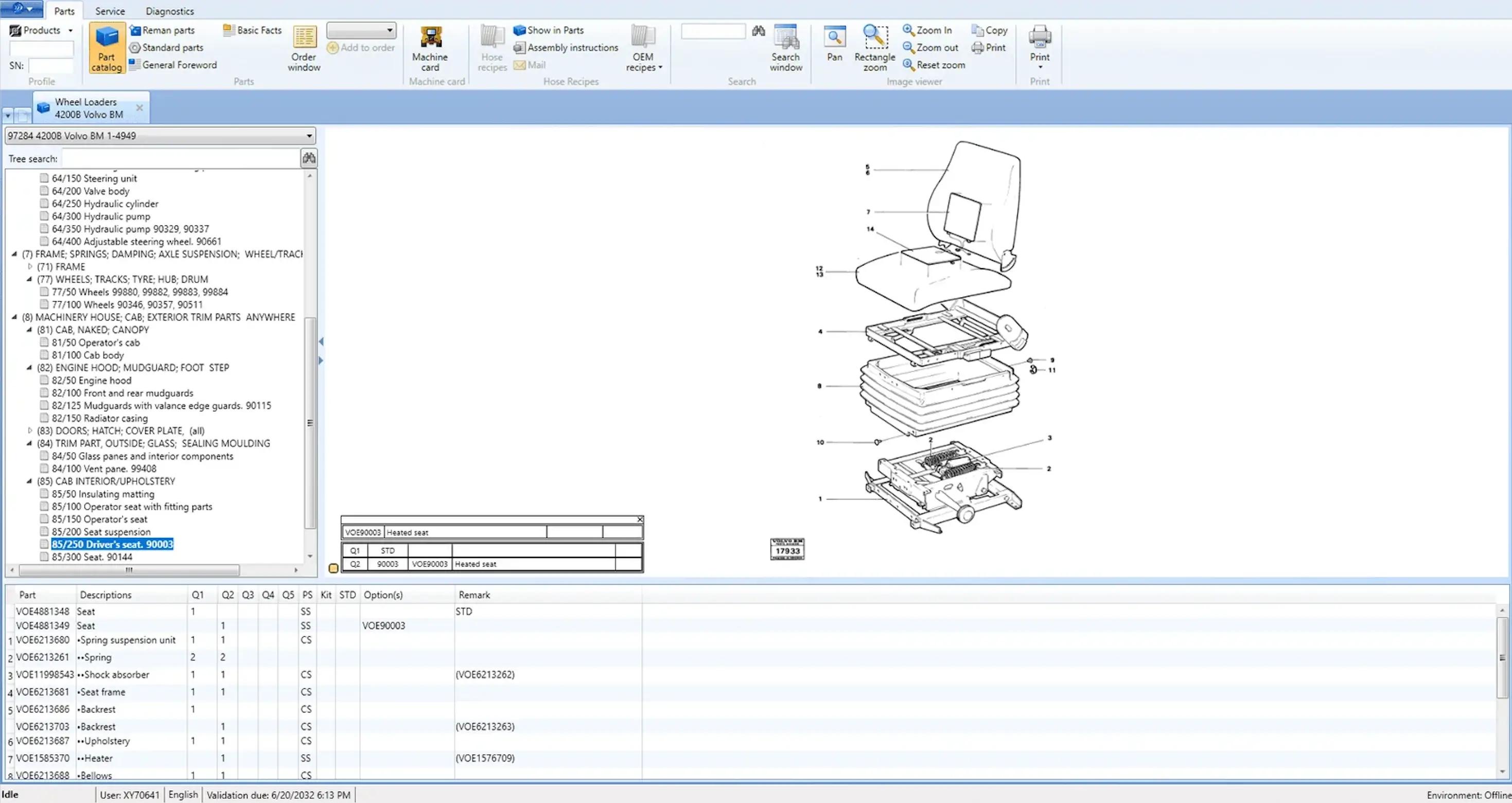Open the 97284 4200B Volvo BM dropdown
1512x803 pixels.
click(x=309, y=135)
